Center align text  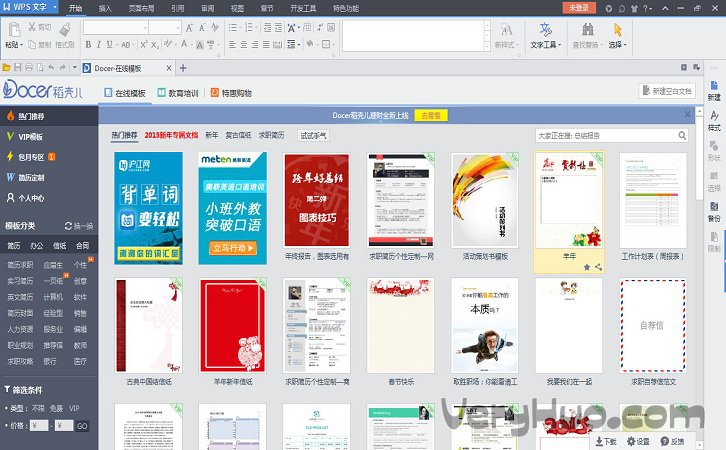tap(244, 44)
